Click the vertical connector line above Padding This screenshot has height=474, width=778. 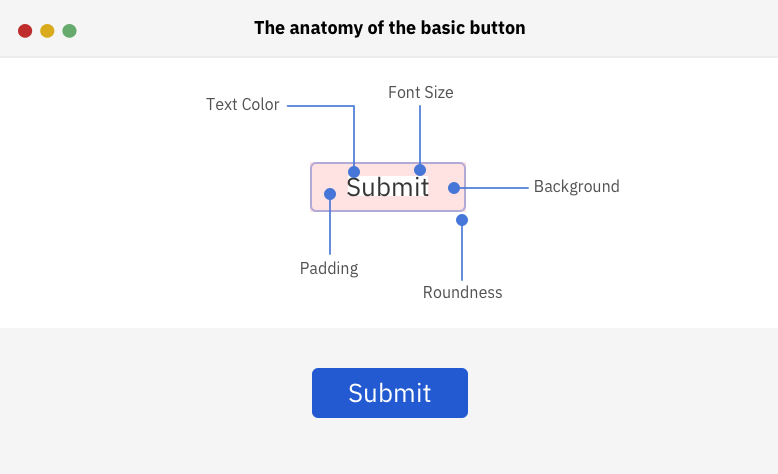[x=330, y=228]
